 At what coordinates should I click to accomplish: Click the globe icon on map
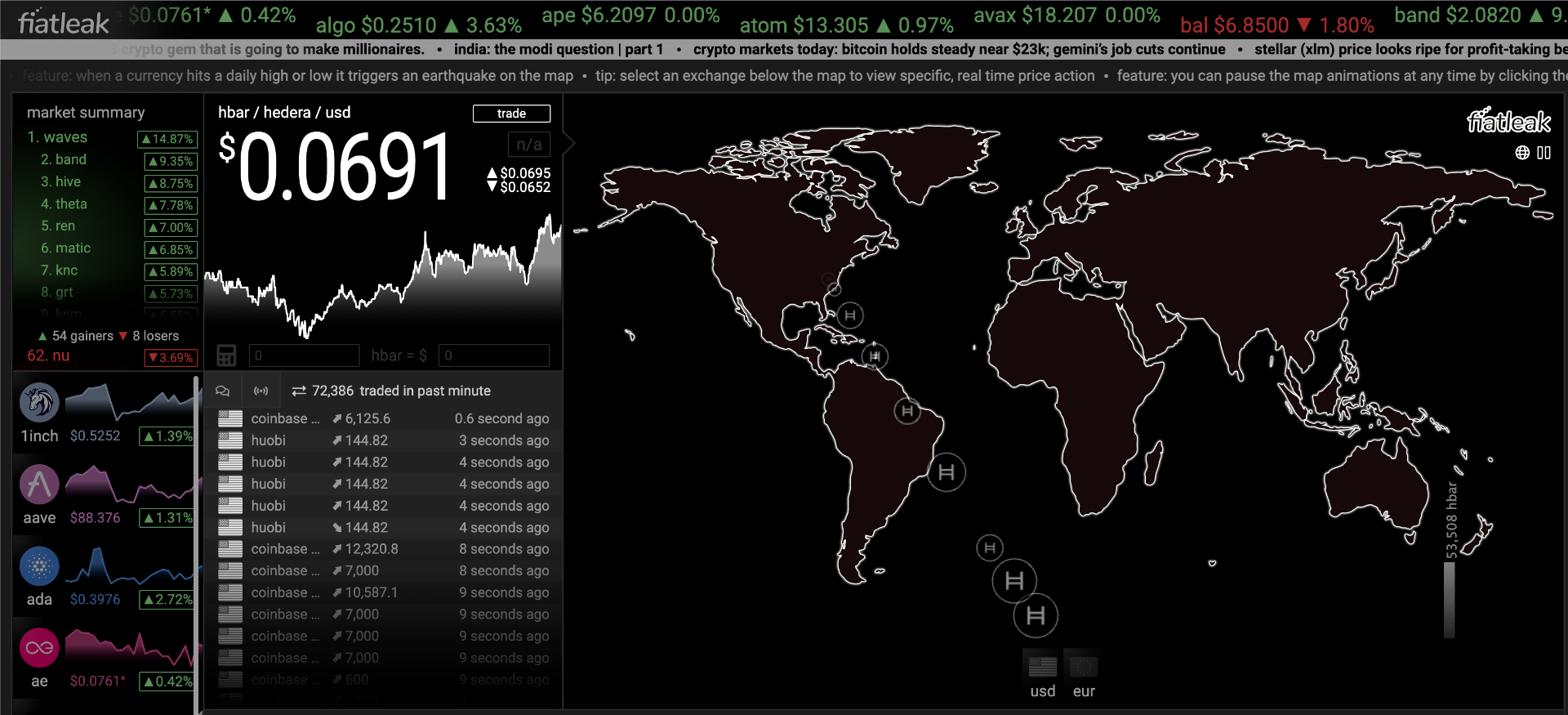(1522, 153)
